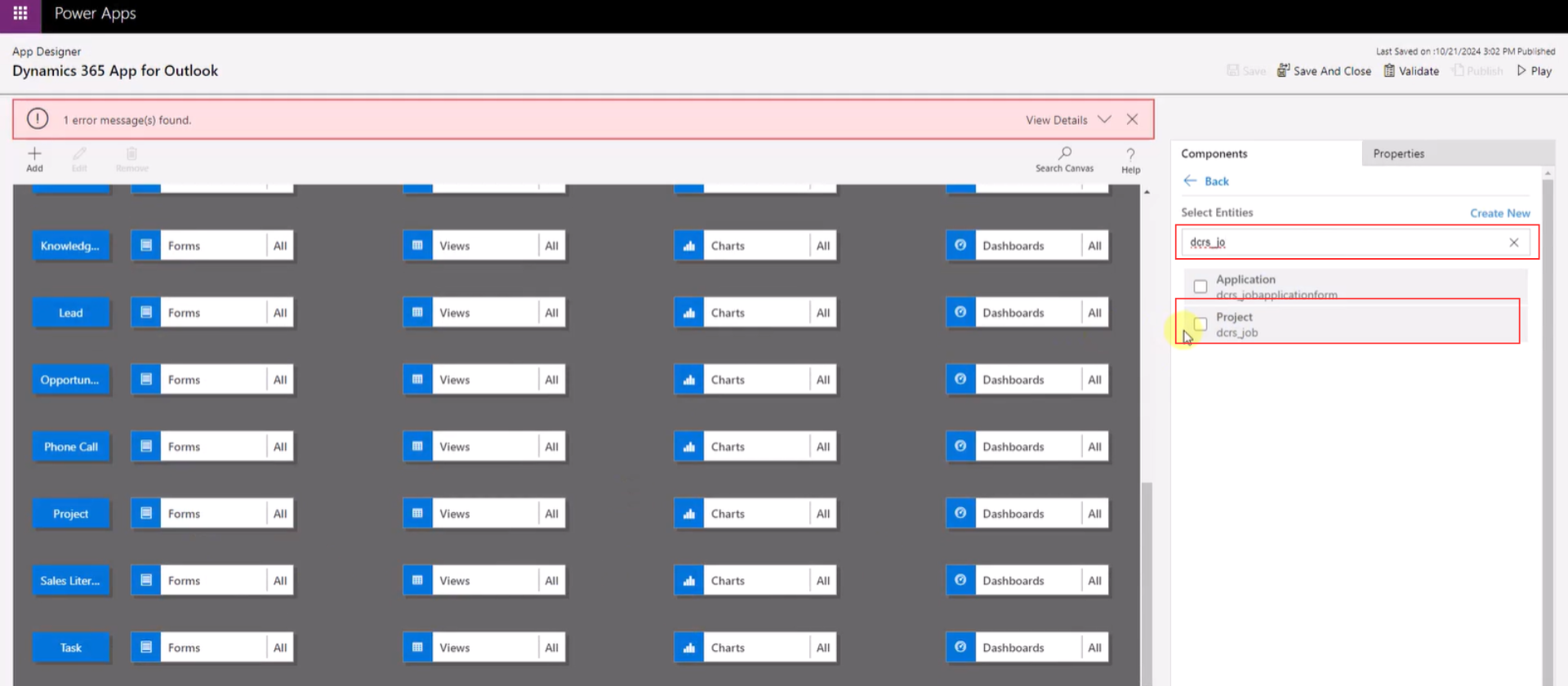Click the Validate button
1568x686 pixels.
point(1411,71)
